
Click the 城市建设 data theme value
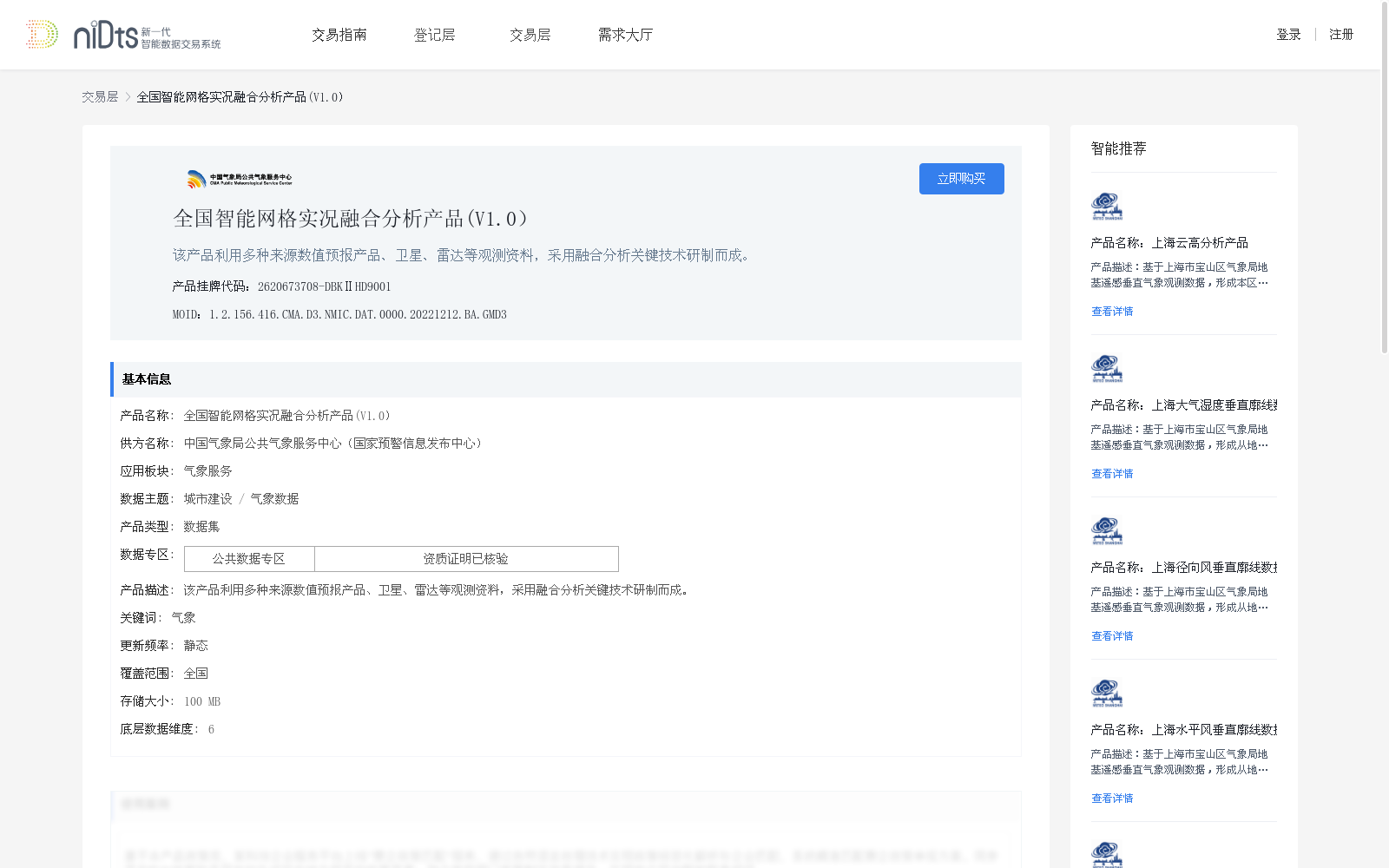point(208,499)
